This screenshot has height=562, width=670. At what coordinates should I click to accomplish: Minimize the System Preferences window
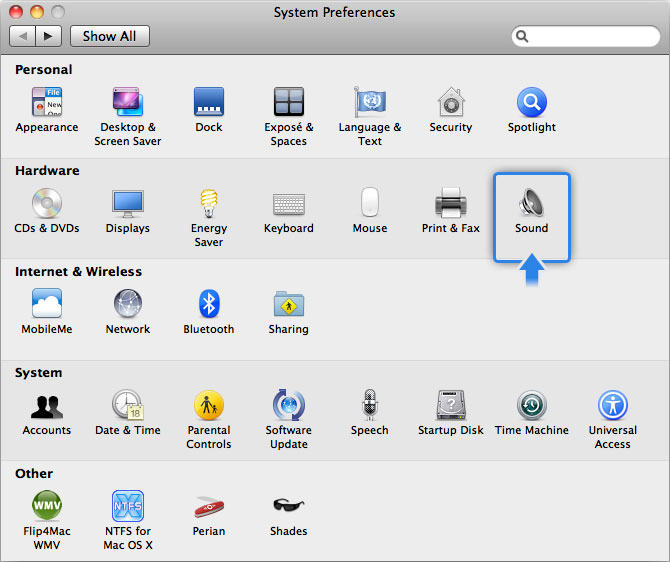tap(37, 12)
